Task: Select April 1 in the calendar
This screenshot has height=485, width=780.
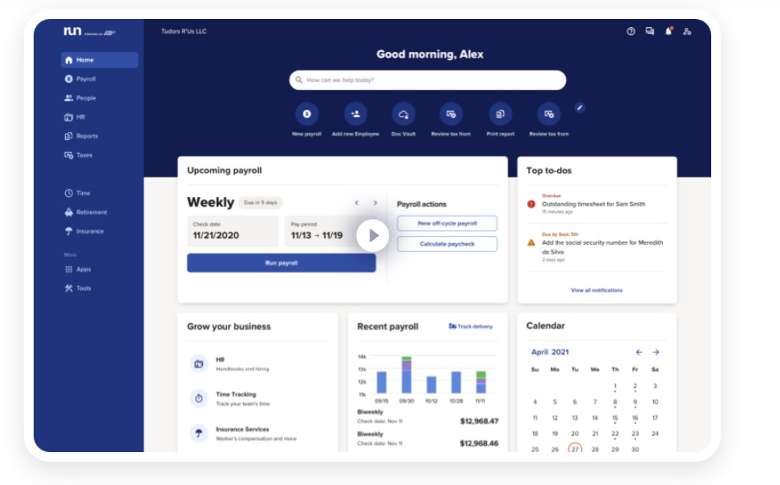Action: click(615, 386)
